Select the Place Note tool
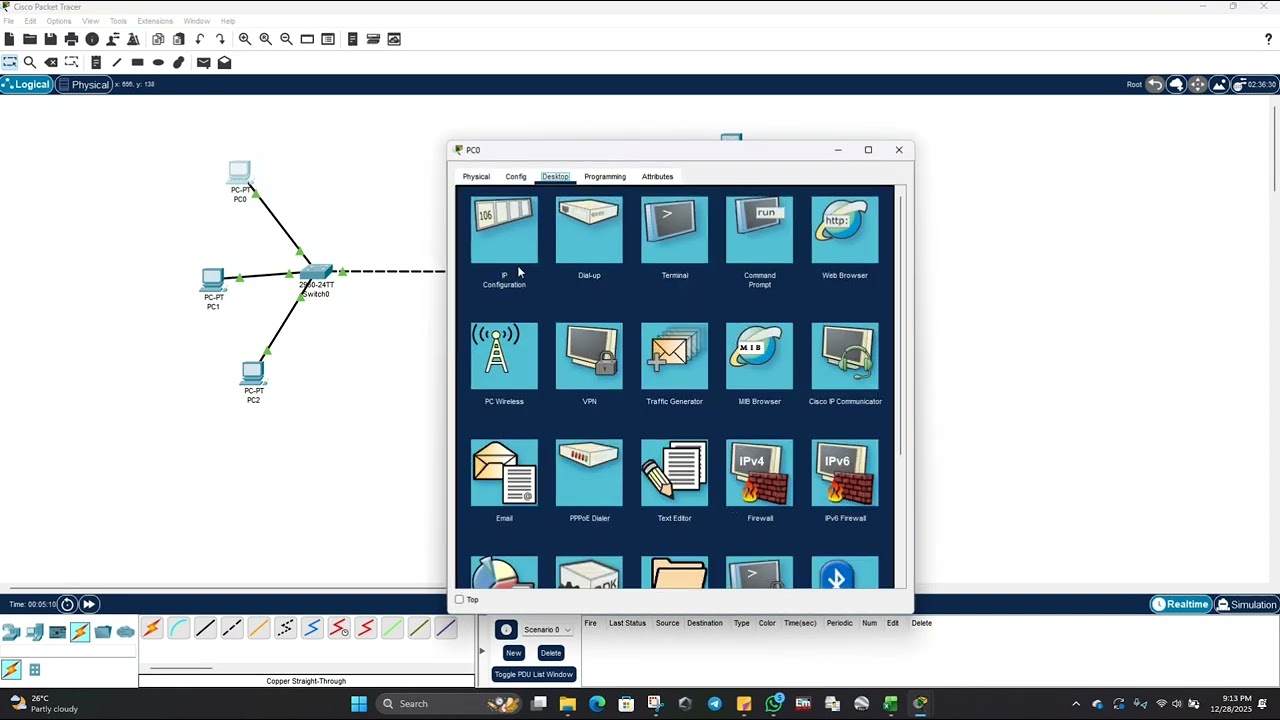This screenshot has width=1280, height=720. (x=96, y=62)
